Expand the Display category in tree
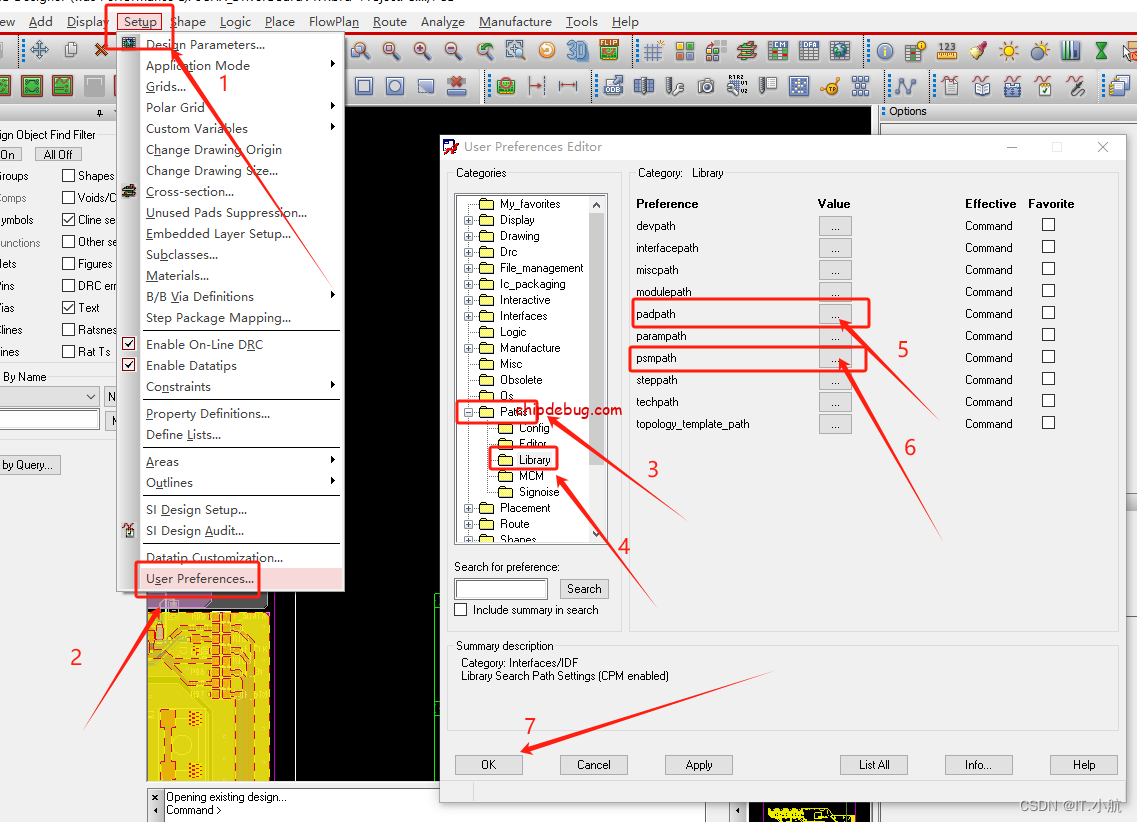 468,220
